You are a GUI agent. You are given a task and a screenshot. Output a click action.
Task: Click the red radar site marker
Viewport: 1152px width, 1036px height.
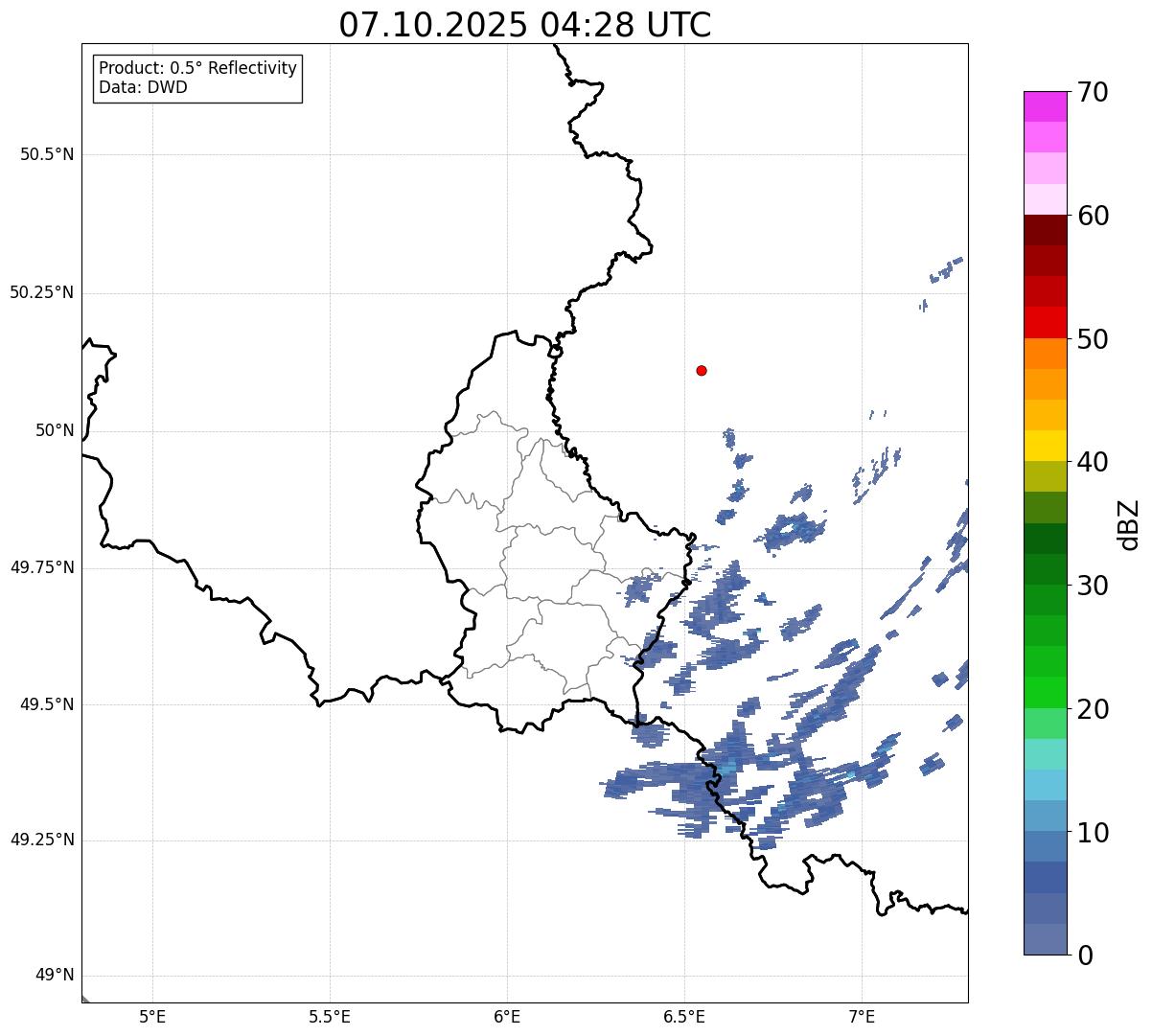coord(702,370)
